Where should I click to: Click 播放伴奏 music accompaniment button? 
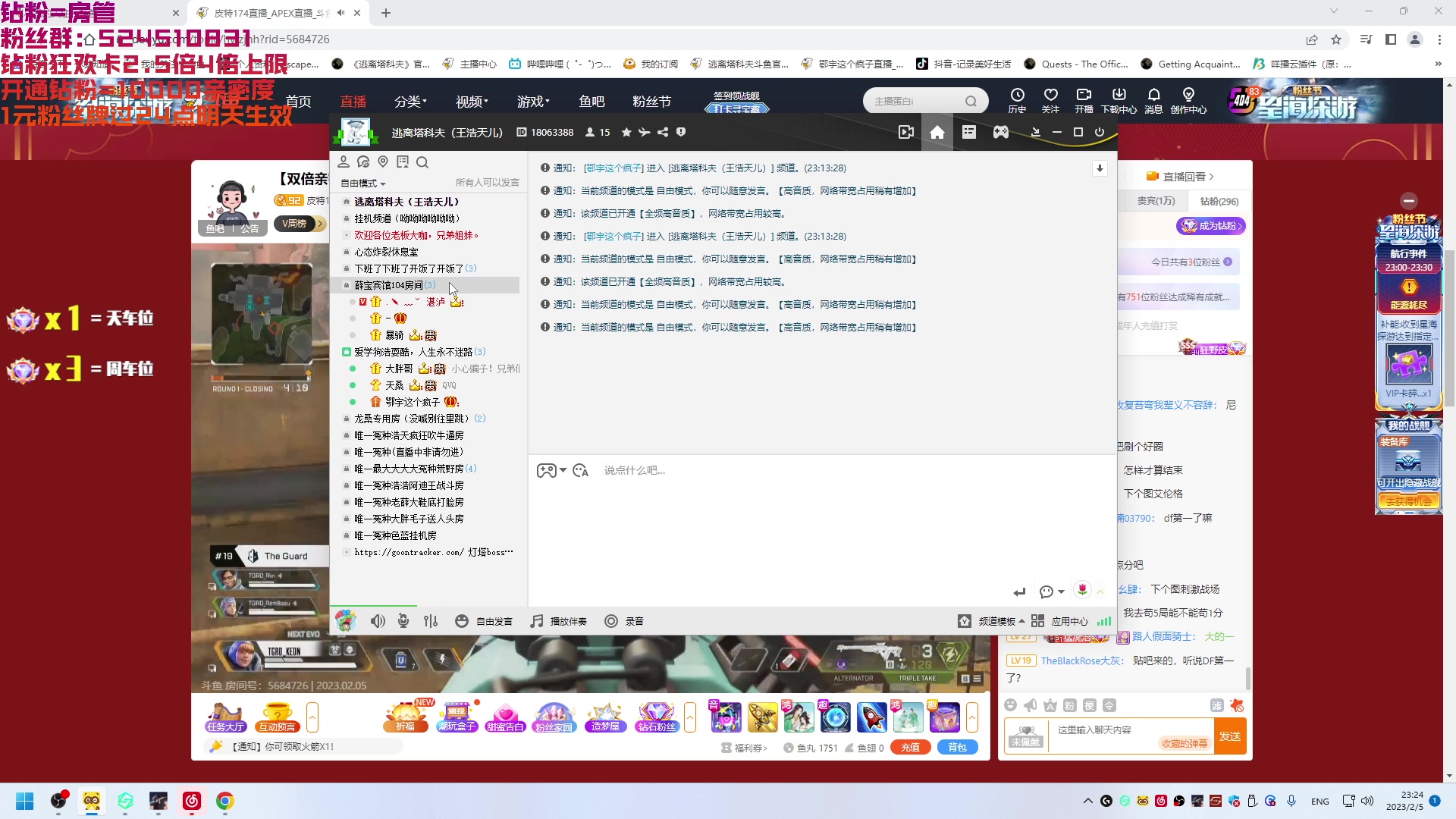pos(558,621)
